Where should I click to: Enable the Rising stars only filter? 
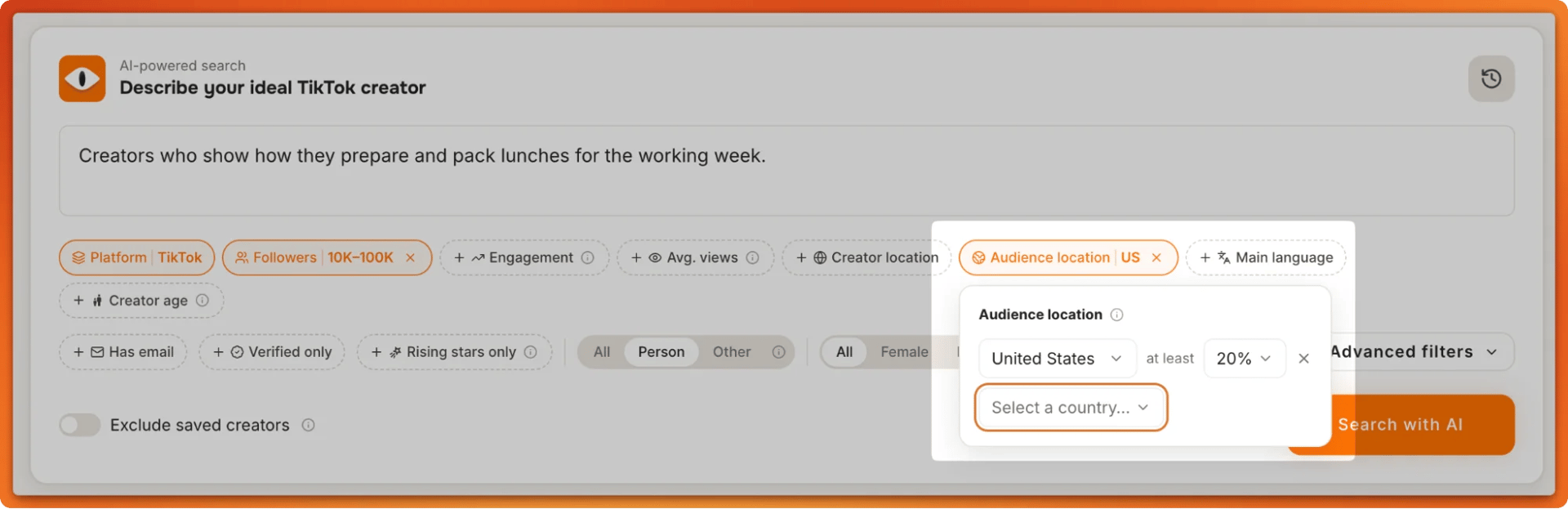pos(454,352)
